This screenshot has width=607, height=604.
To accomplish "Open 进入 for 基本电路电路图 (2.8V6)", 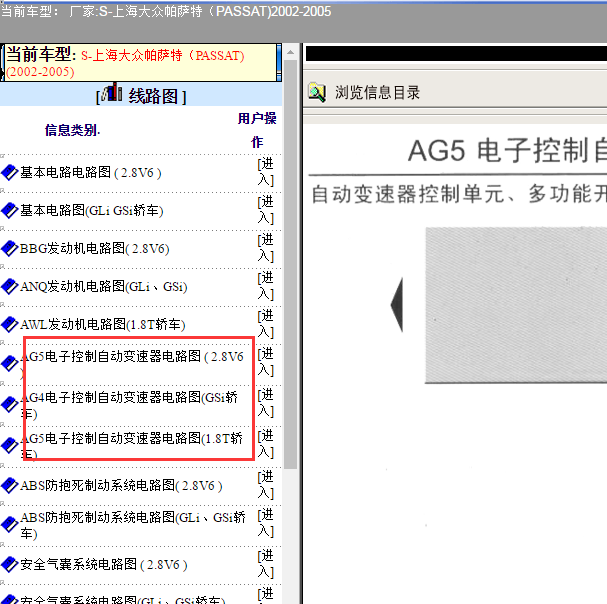I will [266, 172].
